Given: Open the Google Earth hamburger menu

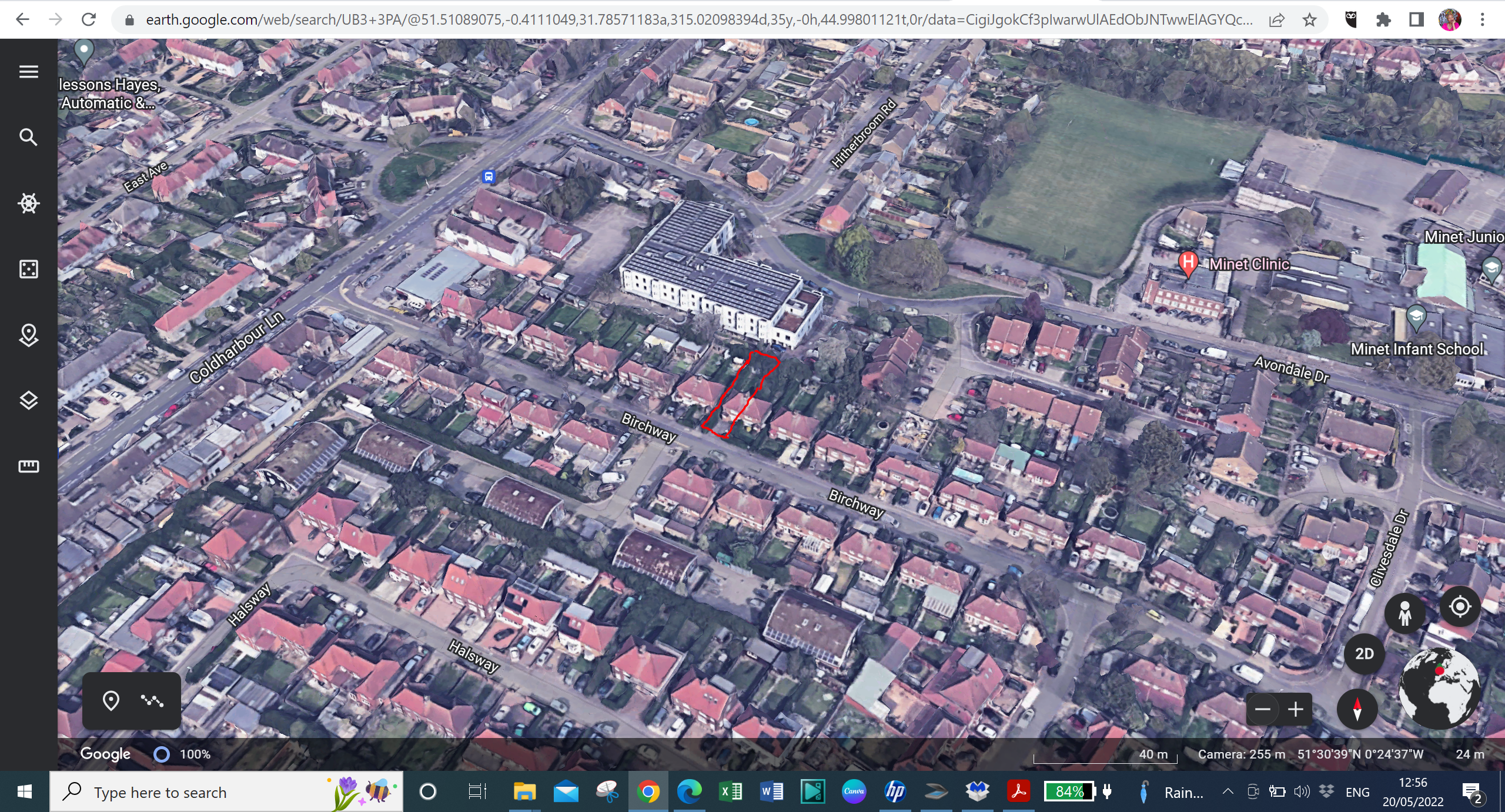Looking at the screenshot, I should click(x=28, y=72).
